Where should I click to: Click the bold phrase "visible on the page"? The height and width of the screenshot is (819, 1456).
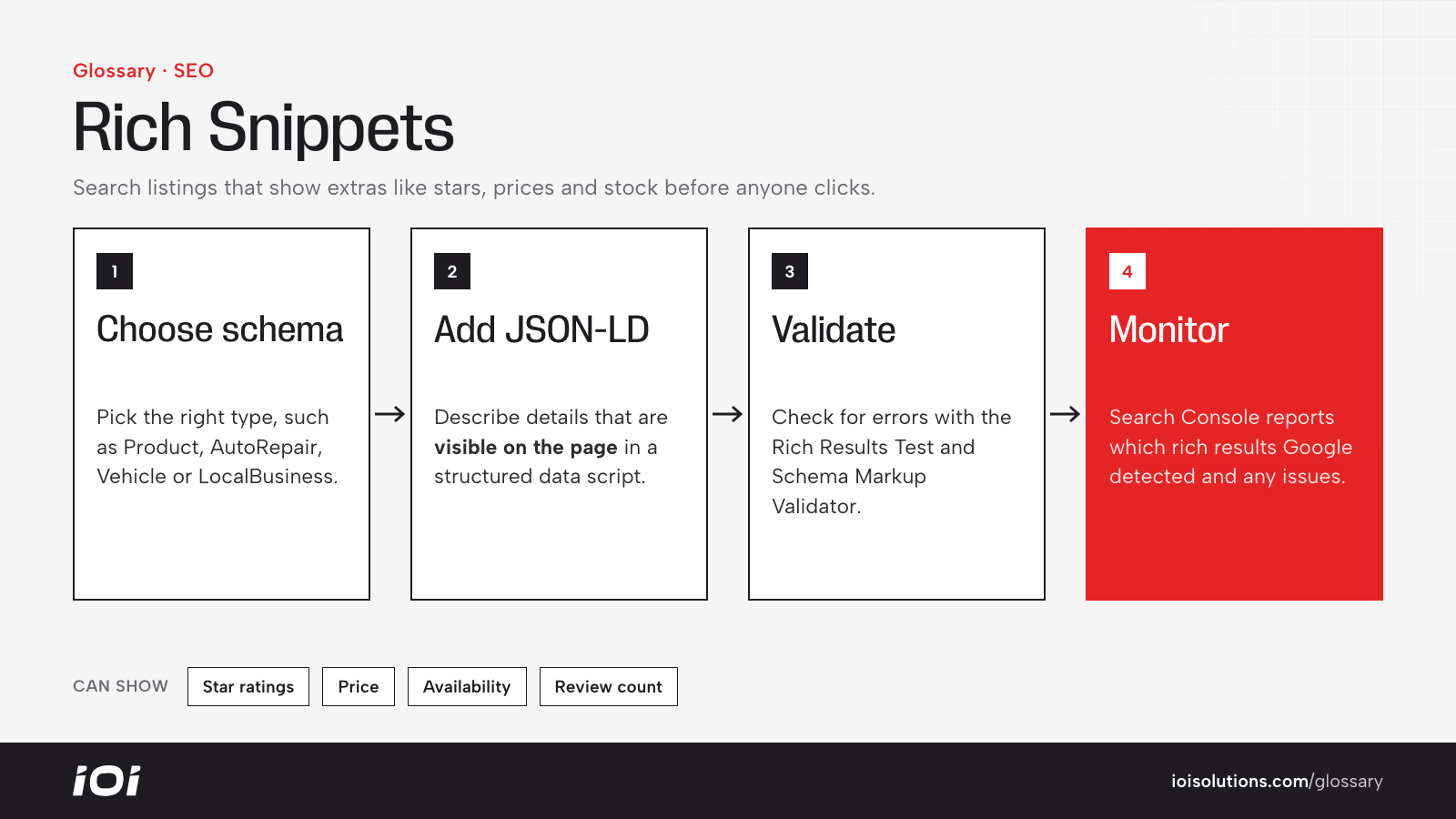526,447
